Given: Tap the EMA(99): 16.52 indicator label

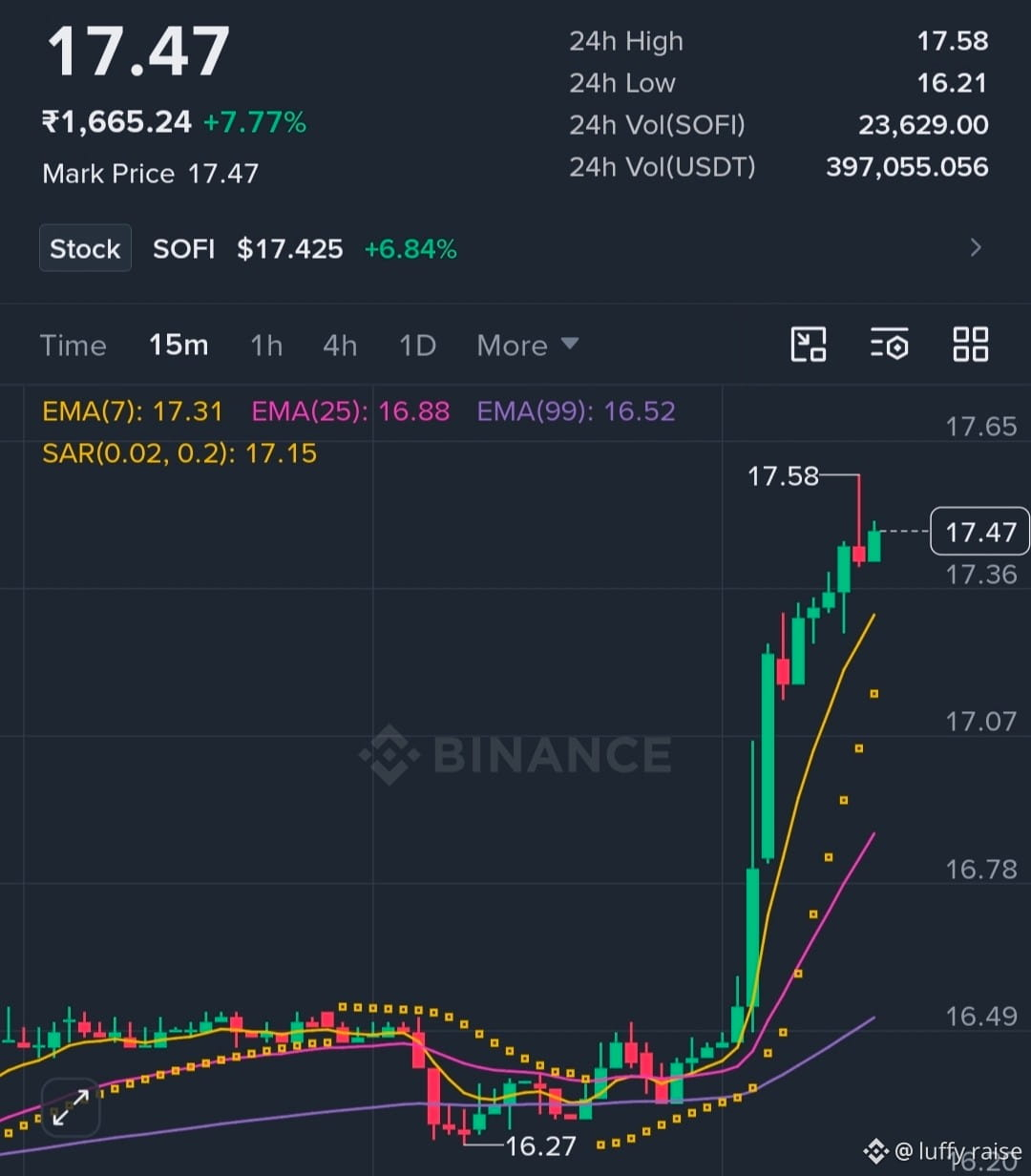Looking at the screenshot, I should click(577, 411).
